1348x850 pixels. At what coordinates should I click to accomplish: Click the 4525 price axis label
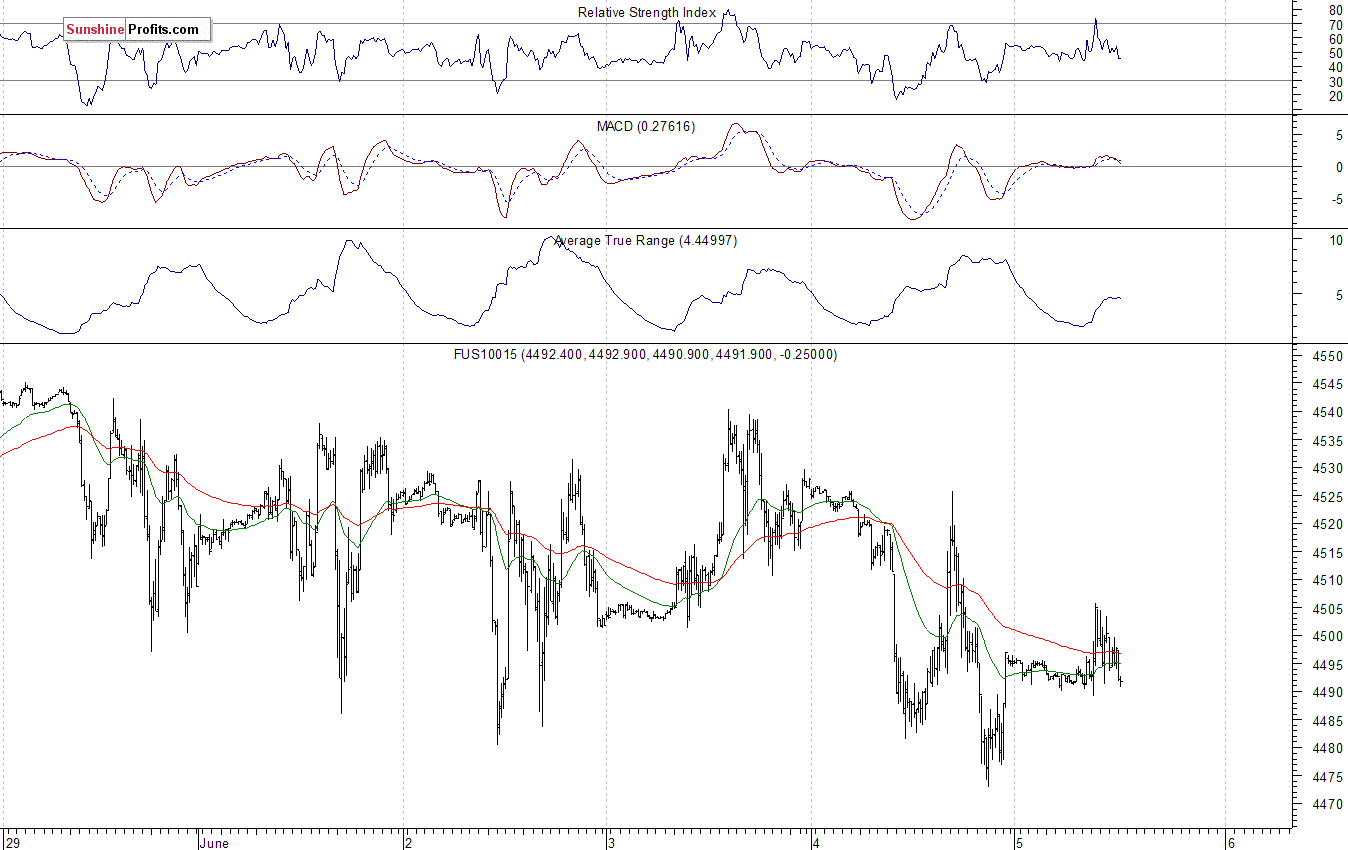1328,497
